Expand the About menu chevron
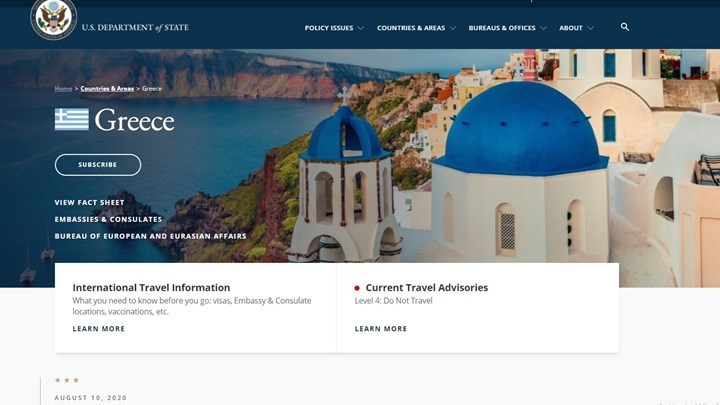 (x=591, y=28)
